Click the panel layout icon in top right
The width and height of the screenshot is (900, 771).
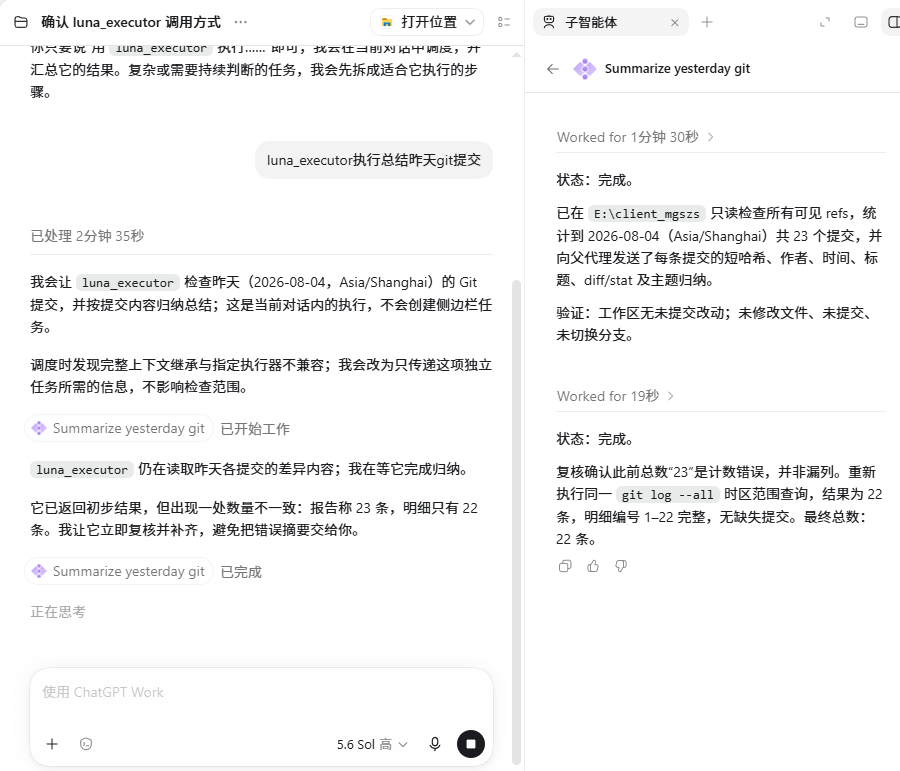(860, 22)
